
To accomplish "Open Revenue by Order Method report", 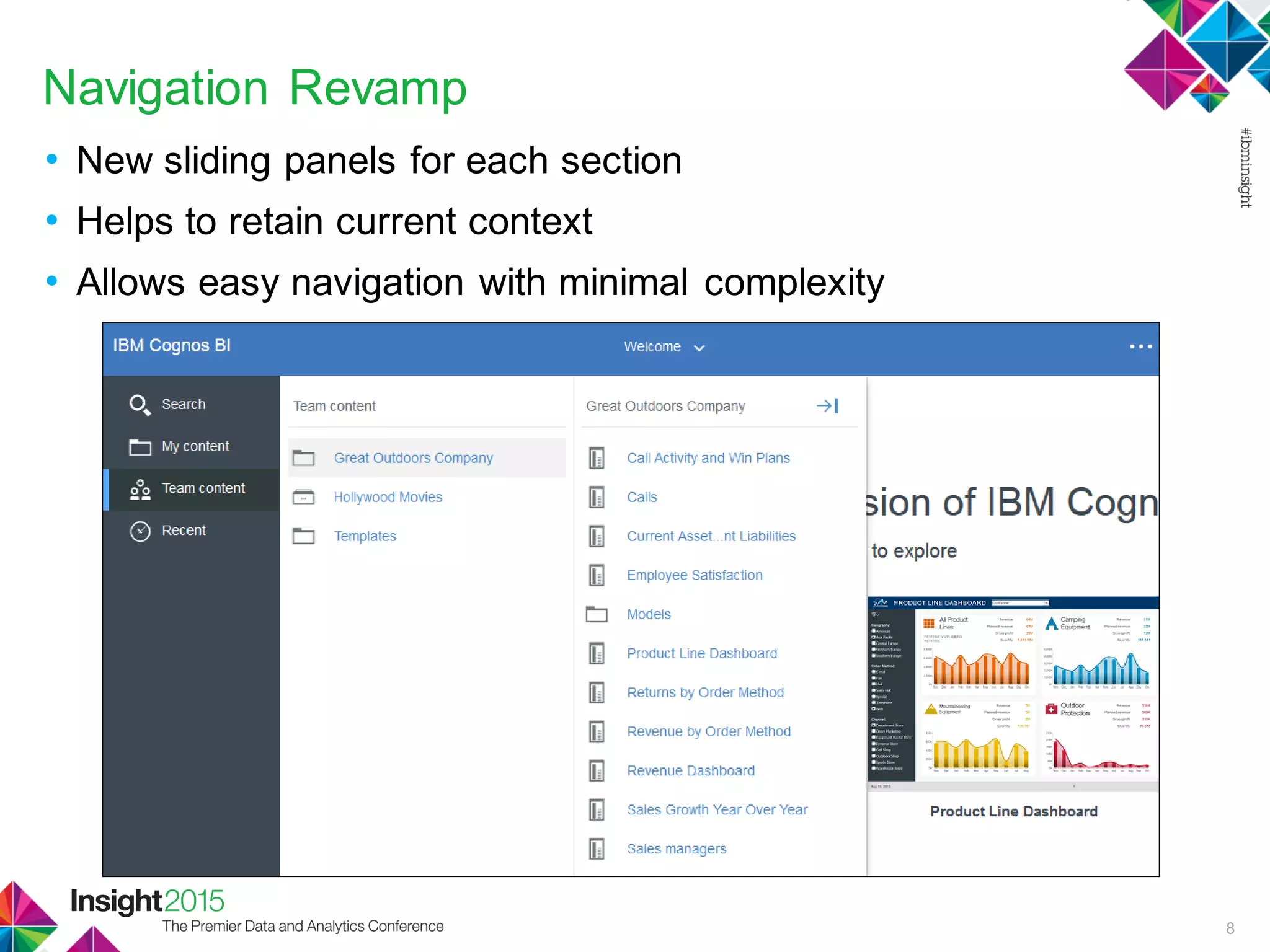I will point(709,731).
